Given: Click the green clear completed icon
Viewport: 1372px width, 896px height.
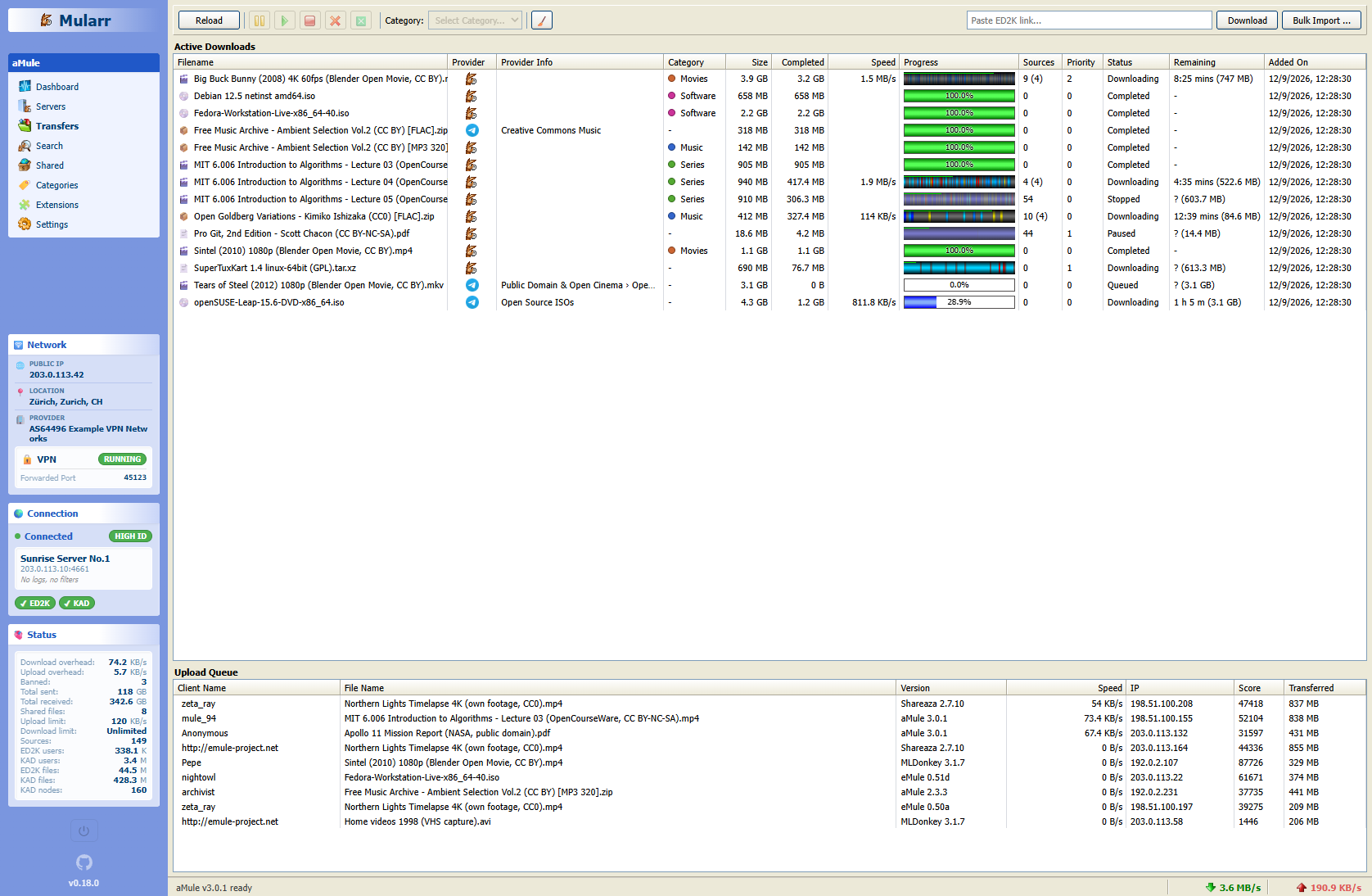Looking at the screenshot, I should coord(360,20).
